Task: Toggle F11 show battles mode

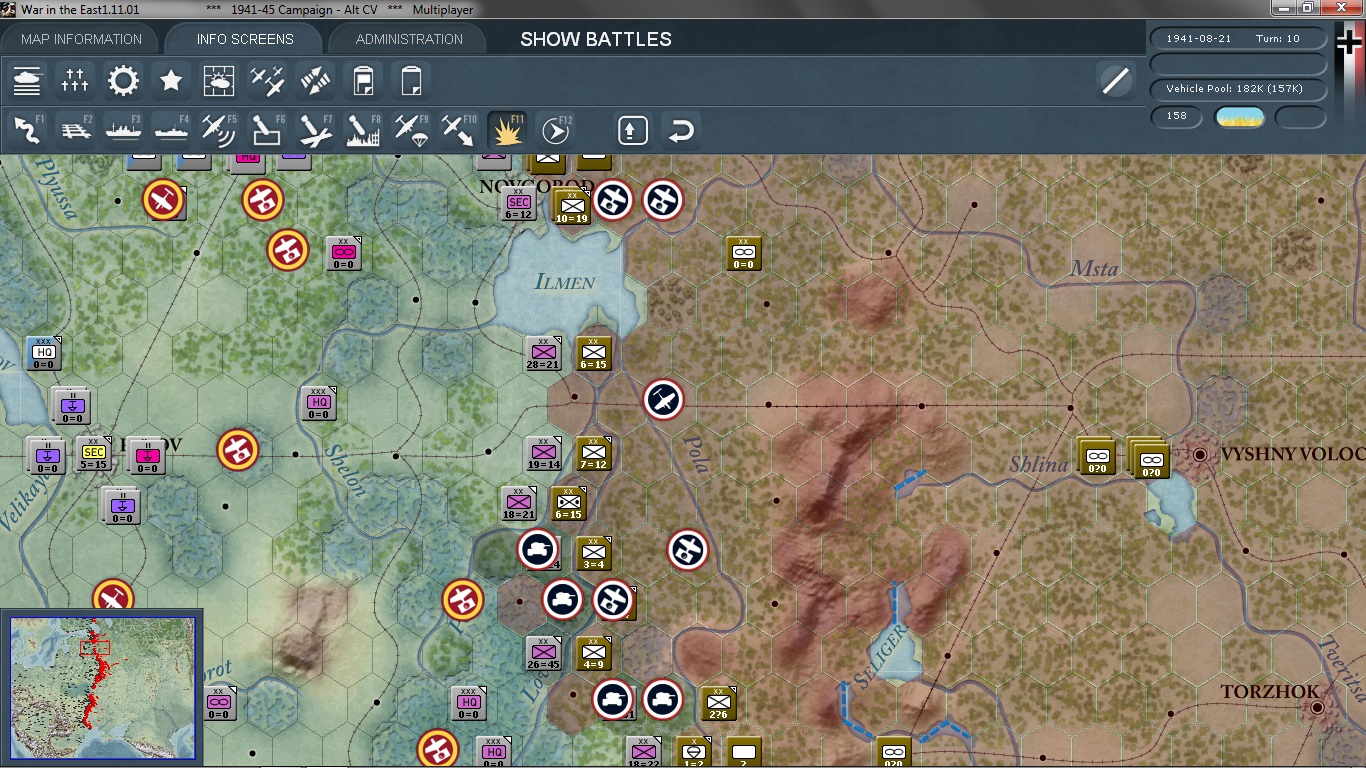Action: (507, 130)
